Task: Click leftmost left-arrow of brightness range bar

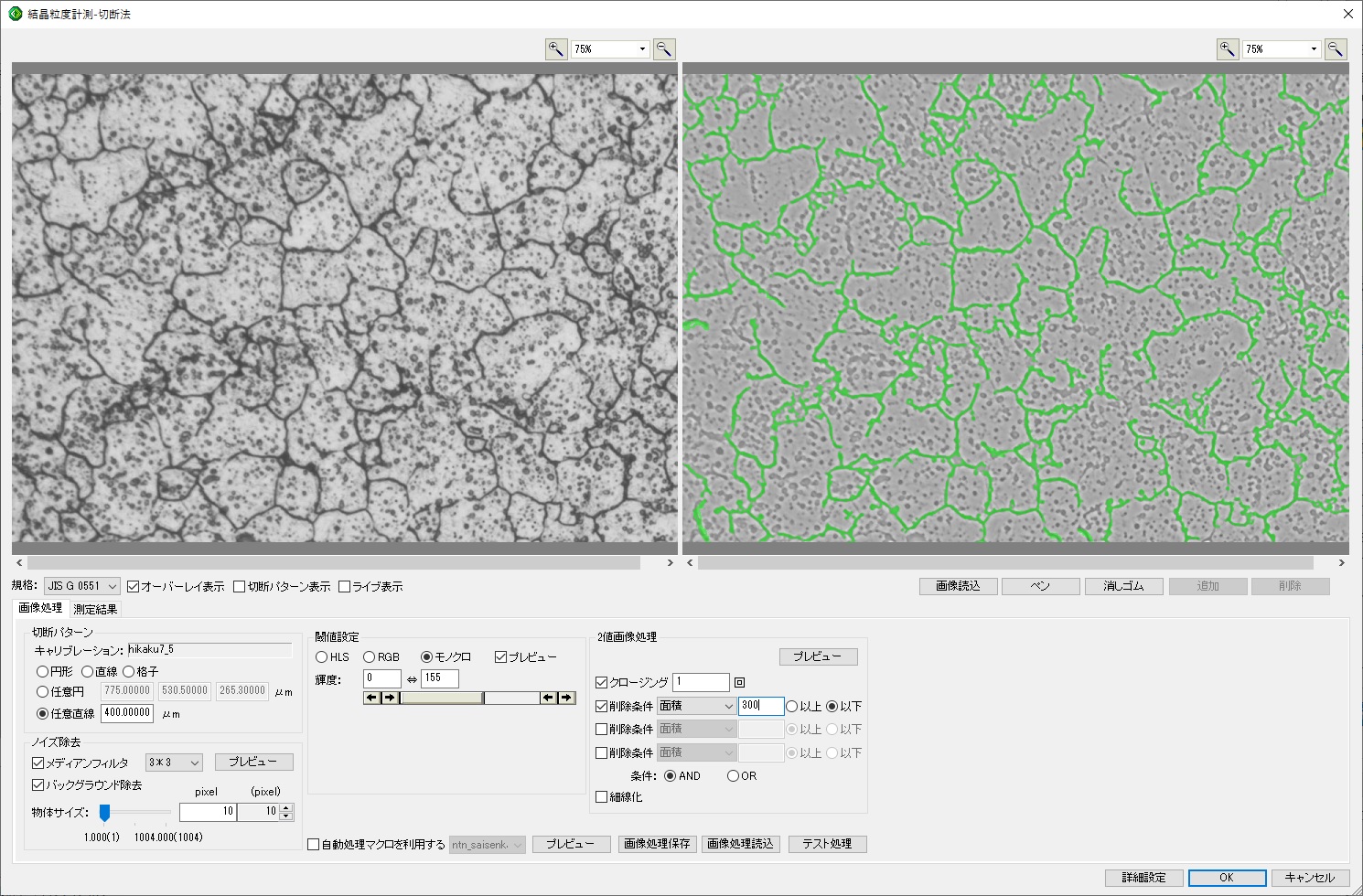Action: point(371,698)
